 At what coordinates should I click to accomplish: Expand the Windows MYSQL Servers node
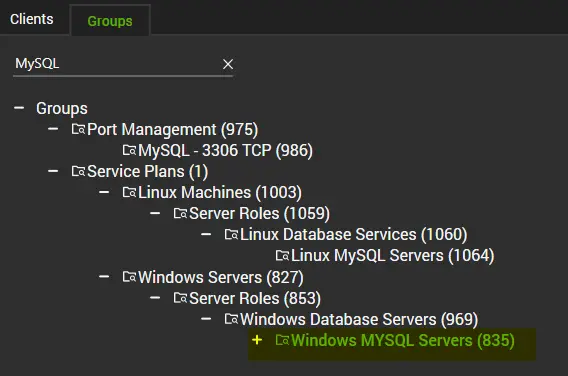tap(257, 340)
